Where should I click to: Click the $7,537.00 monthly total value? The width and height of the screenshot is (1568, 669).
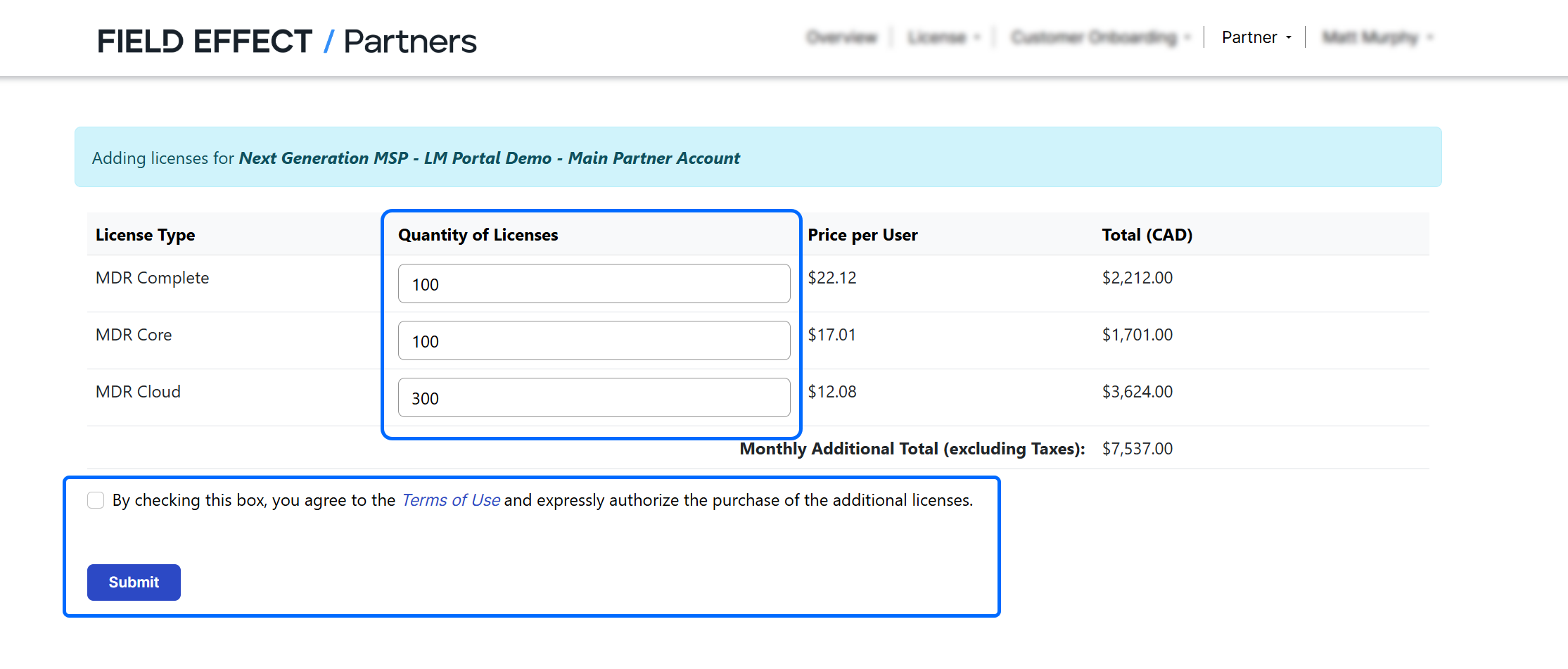coord(1137,449)
